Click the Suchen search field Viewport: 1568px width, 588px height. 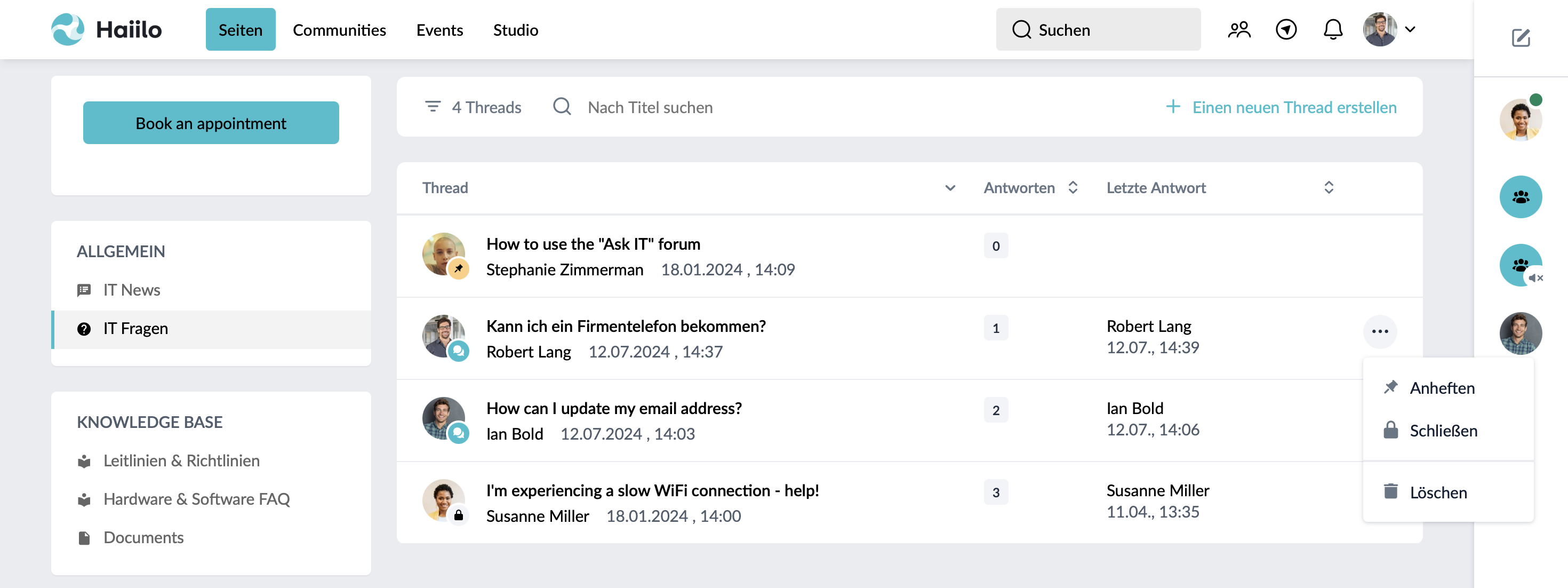point(1098,29)
